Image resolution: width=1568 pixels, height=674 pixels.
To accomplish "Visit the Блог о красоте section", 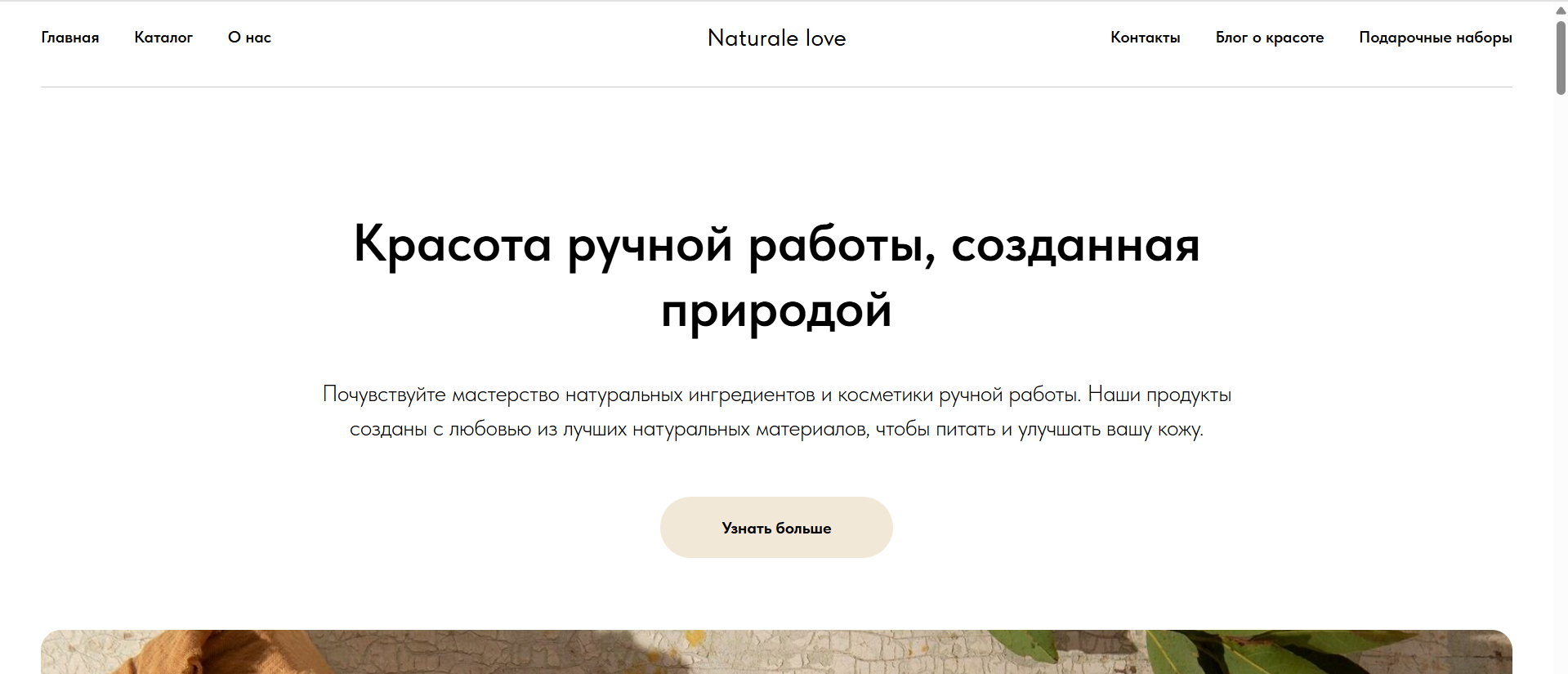I will [x=1269, y=38].
